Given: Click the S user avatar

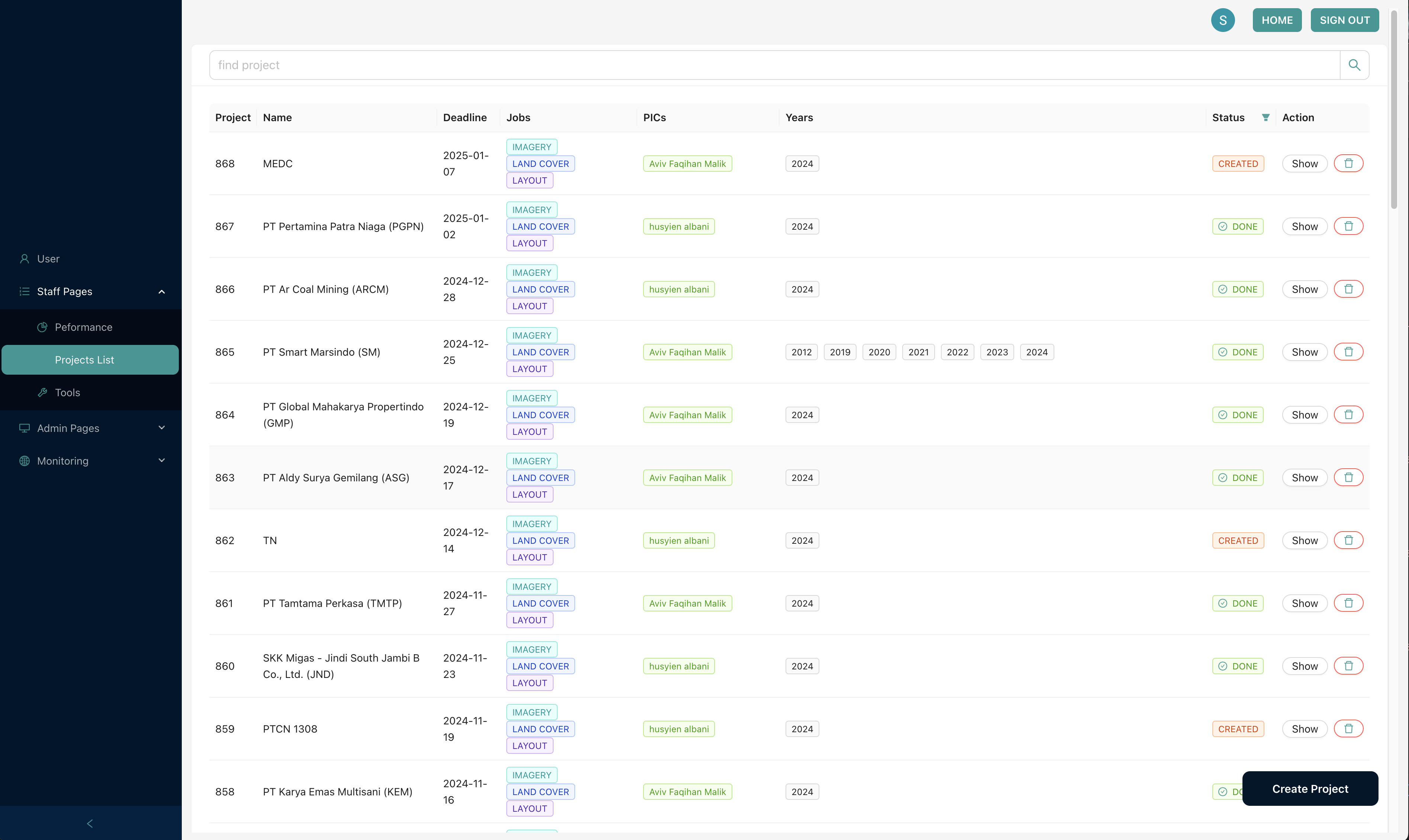Looking at the screenshot, I should click(1223, 20).
